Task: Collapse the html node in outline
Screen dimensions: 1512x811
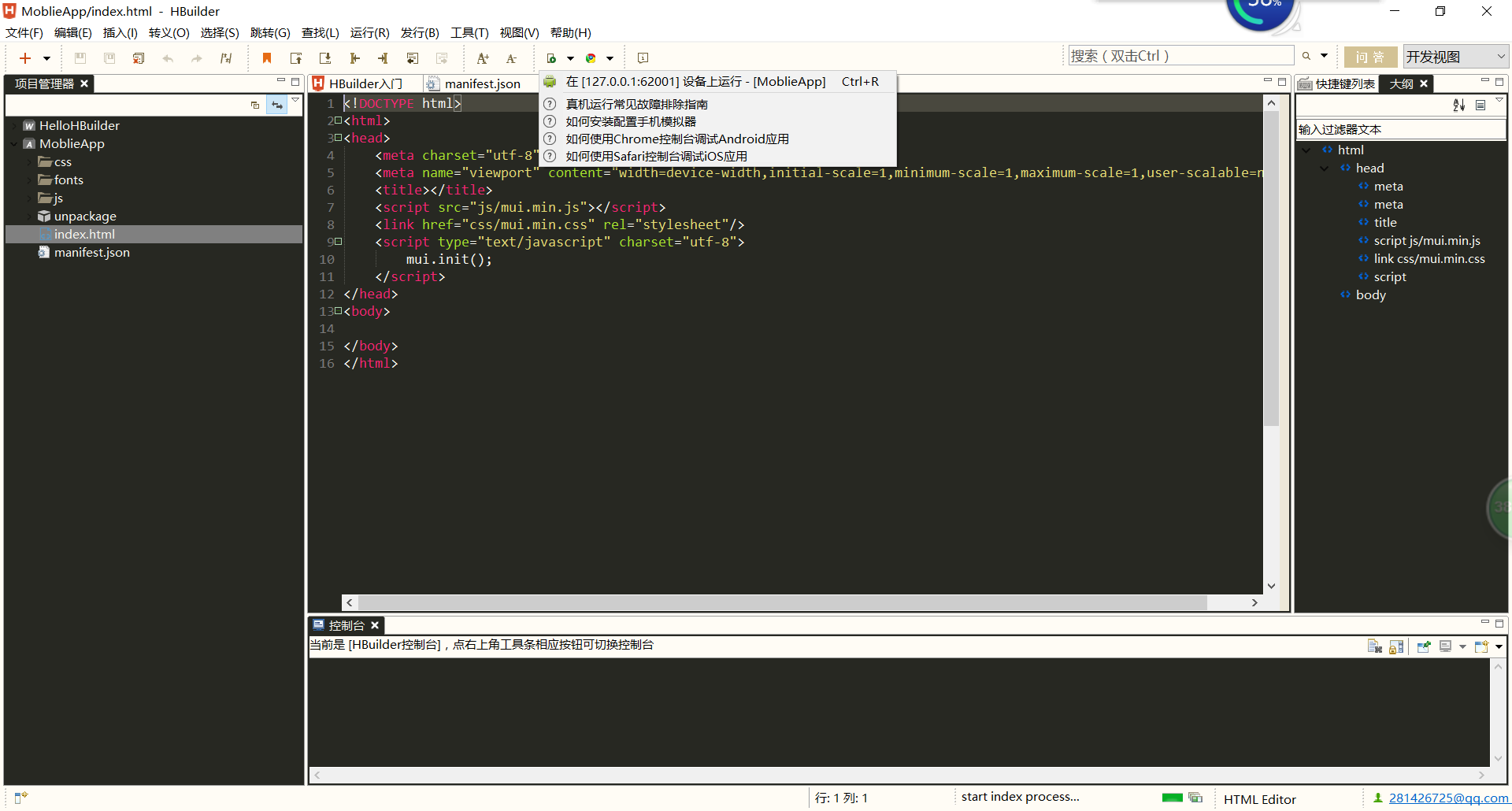Action: click(x=1307, y=150)
